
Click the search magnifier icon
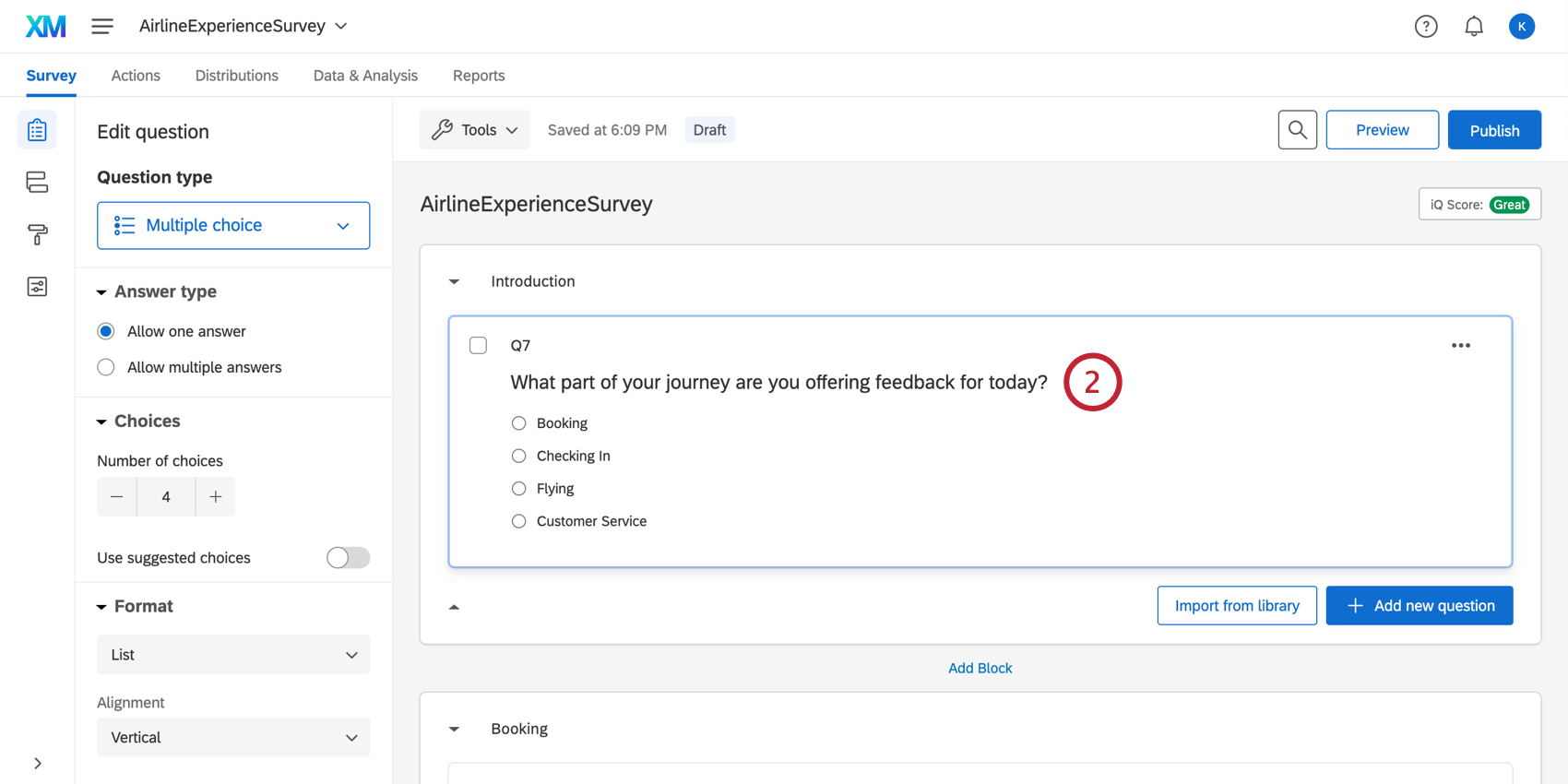[x=1297, y=130]
